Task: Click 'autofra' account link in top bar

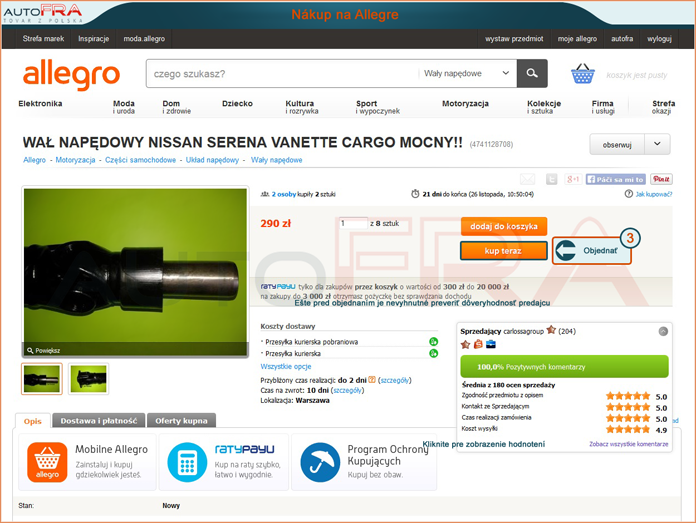Action: coord(622,39)
